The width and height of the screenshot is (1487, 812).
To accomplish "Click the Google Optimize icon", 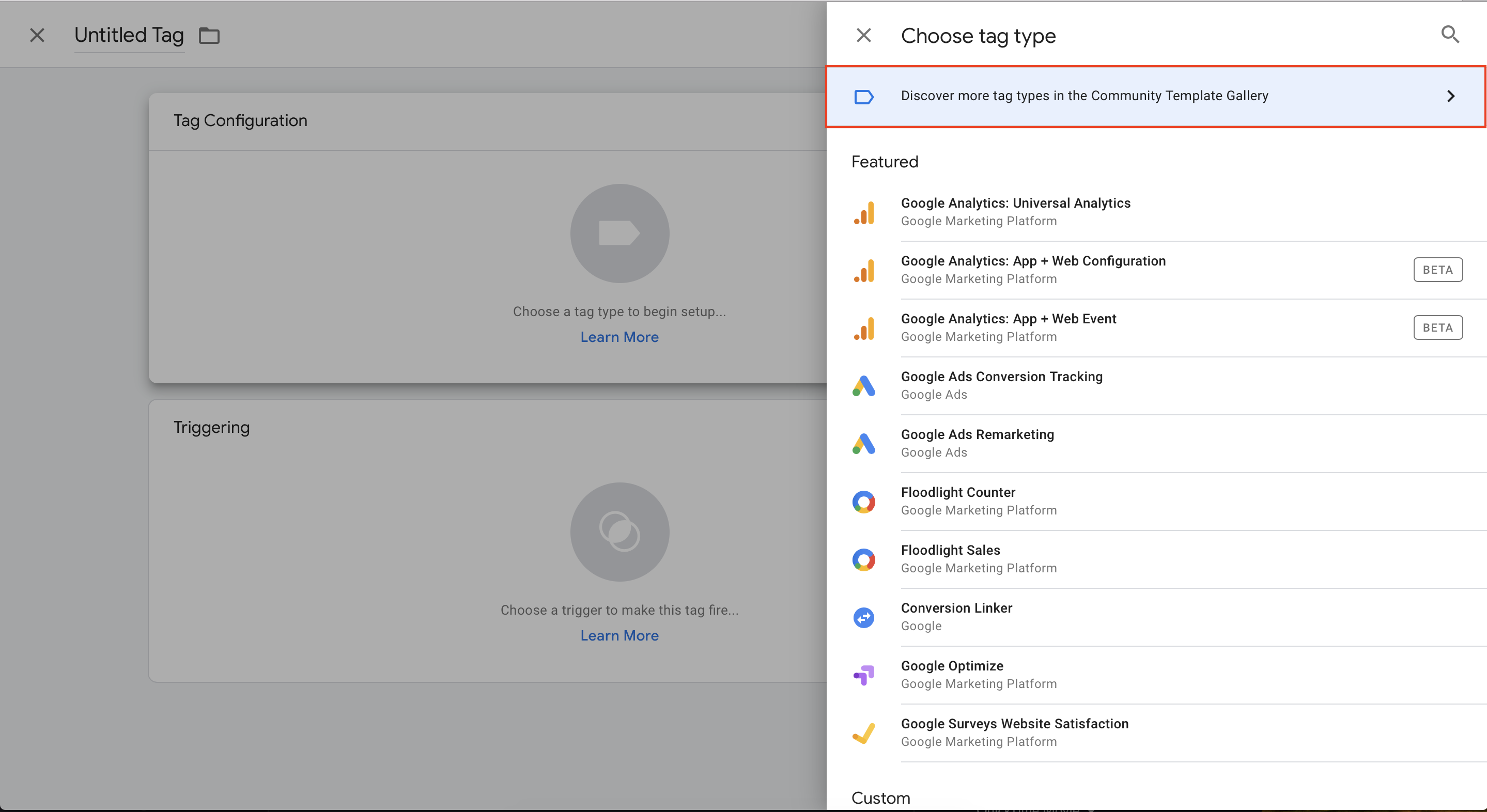I will click(863, 675).
